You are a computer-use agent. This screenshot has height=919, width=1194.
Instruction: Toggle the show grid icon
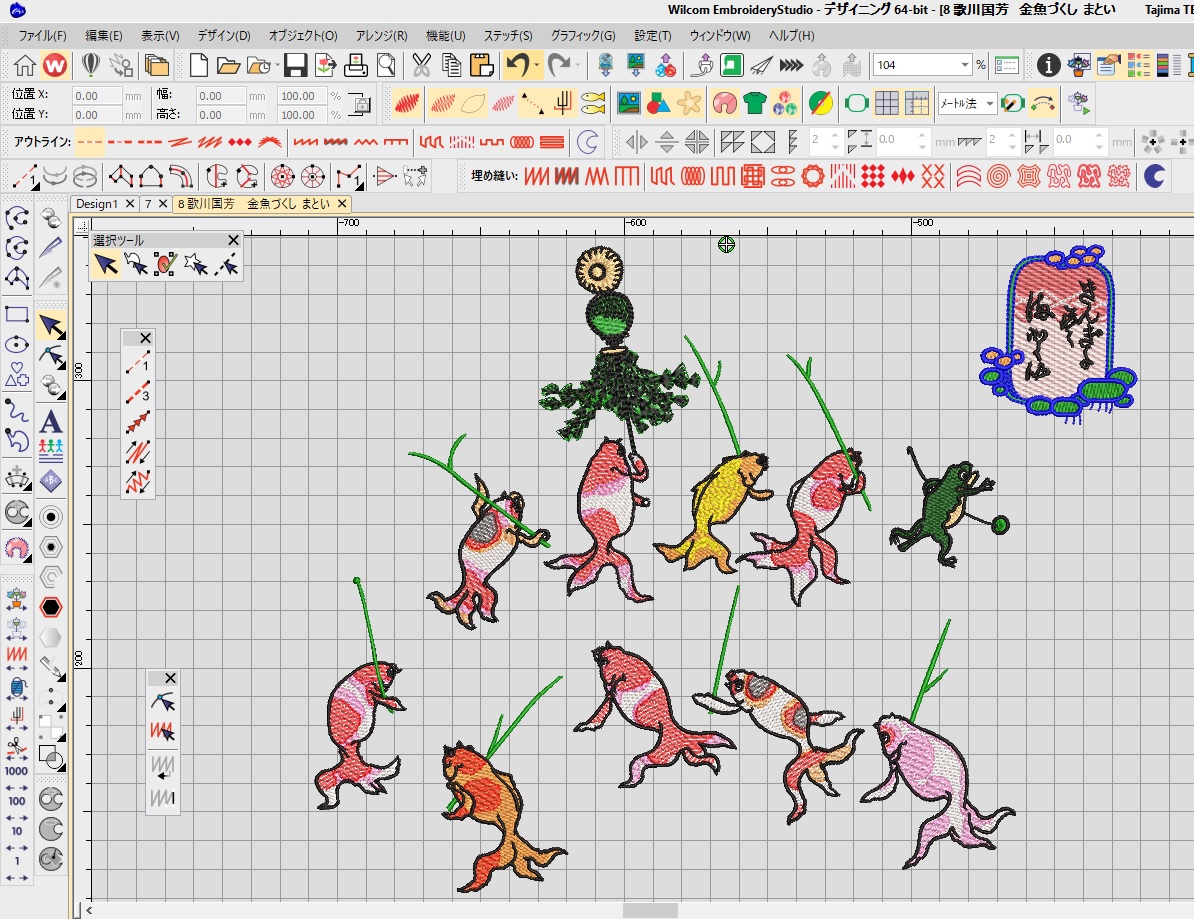coord(887,103)
